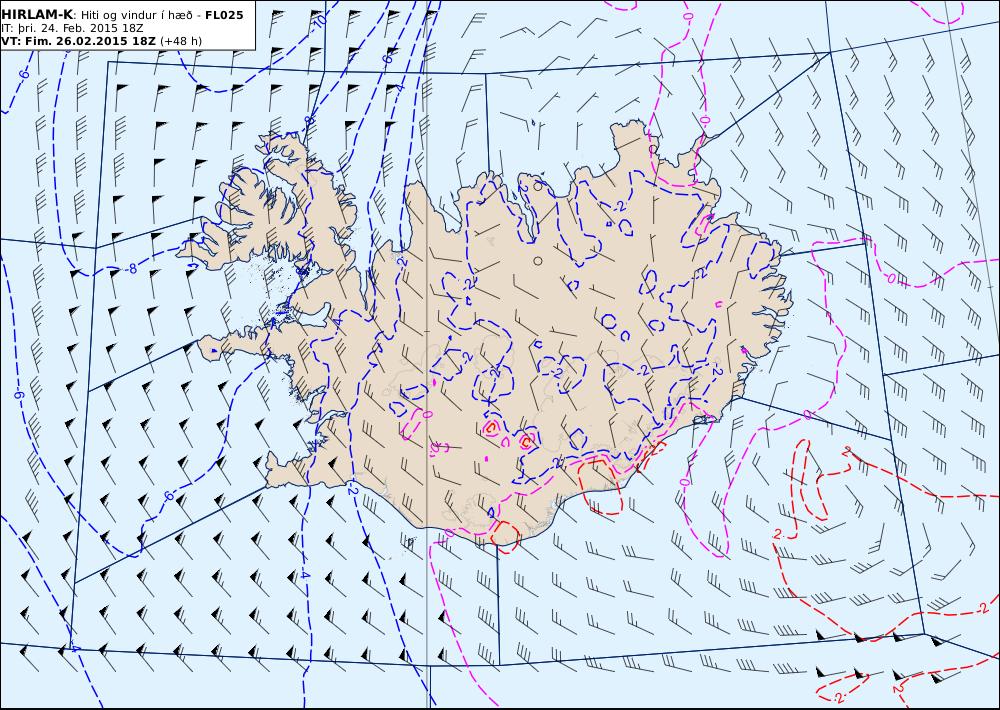
Task: Click the 'VT: Fim. 26.02.2015 18Z' valid time
Action: pyautogui.click(x=78, y=41)
